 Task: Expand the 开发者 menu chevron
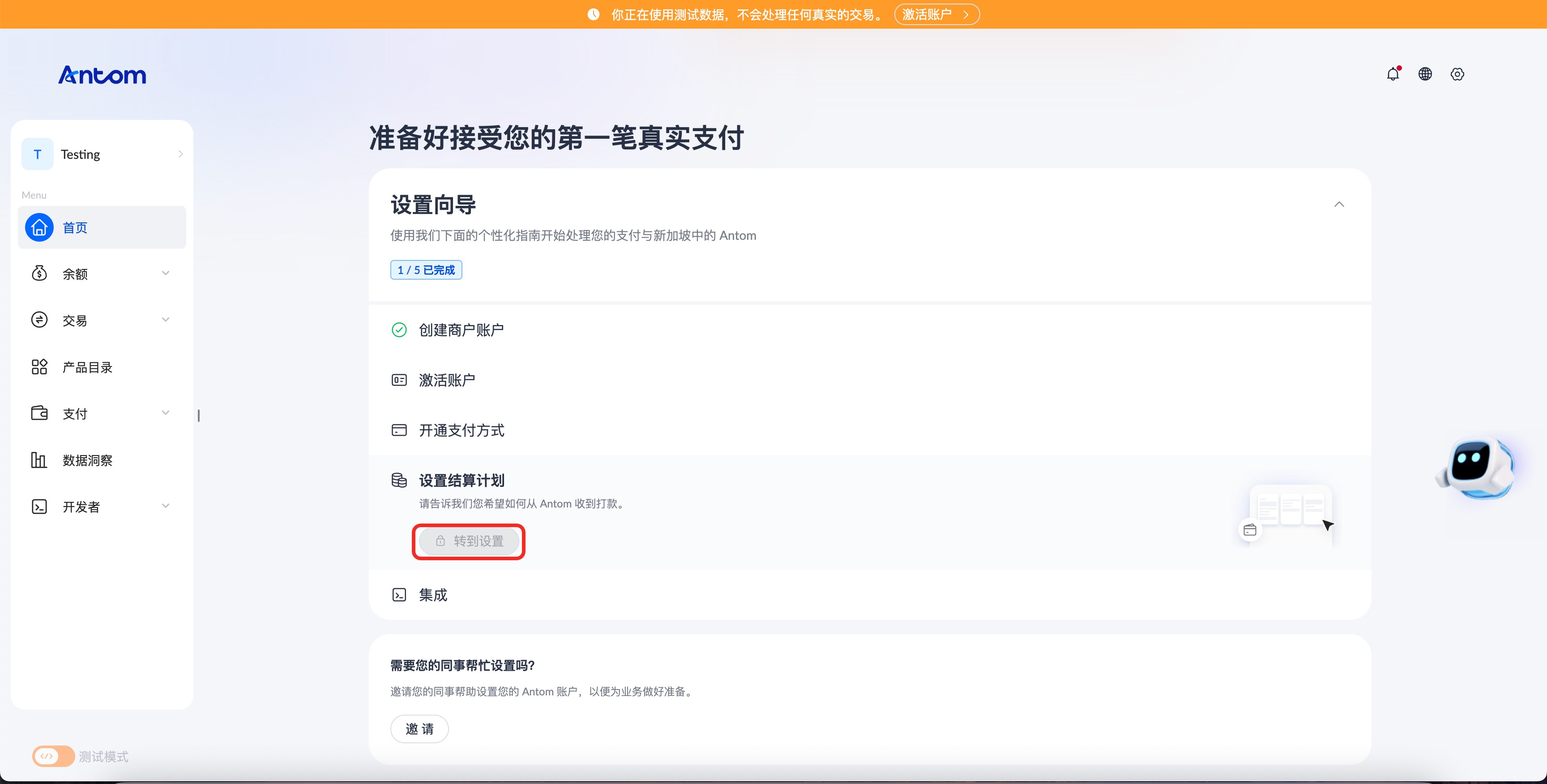point(166,507)
